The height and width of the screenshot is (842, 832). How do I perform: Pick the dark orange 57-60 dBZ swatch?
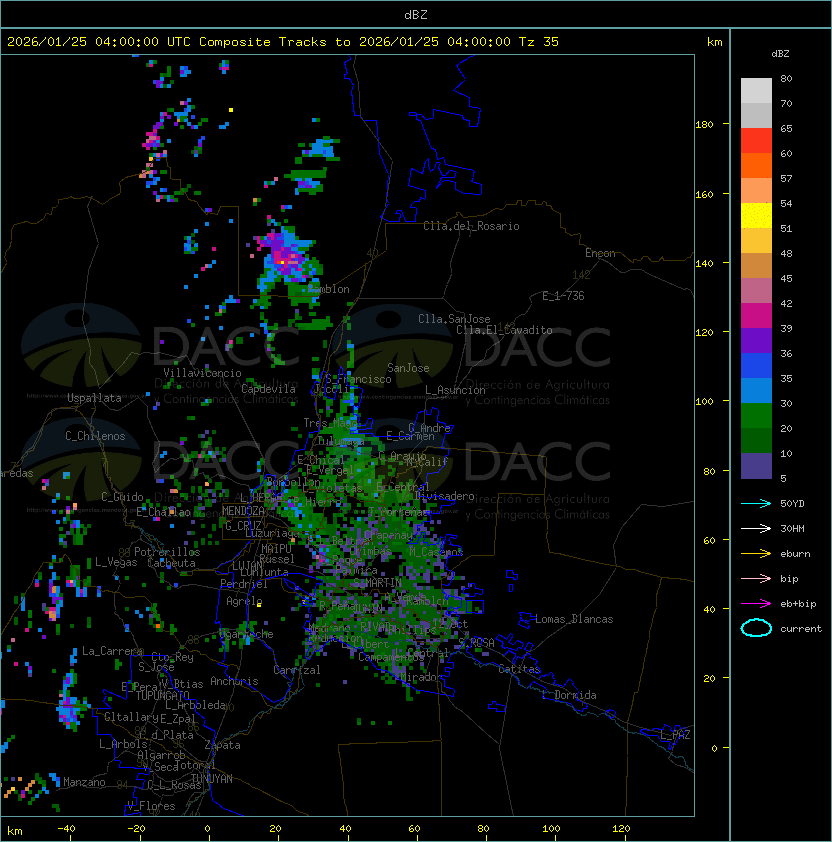pyautogui.click(x=756, y=165)
